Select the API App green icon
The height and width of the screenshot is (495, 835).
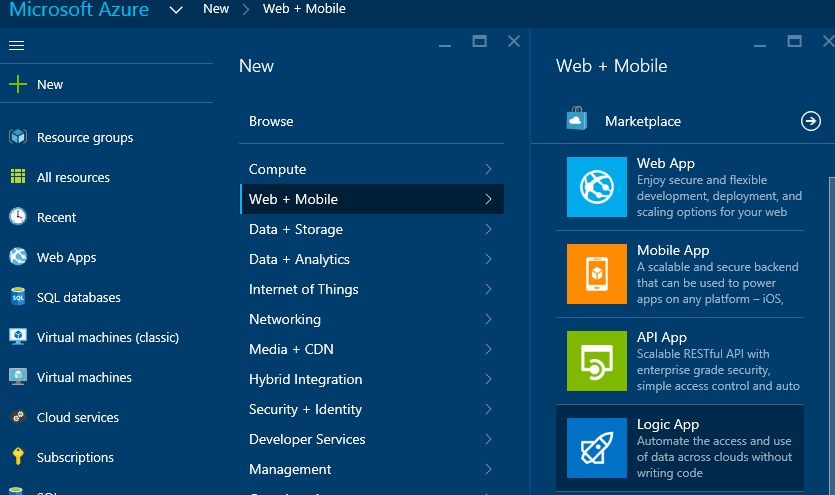596,361
